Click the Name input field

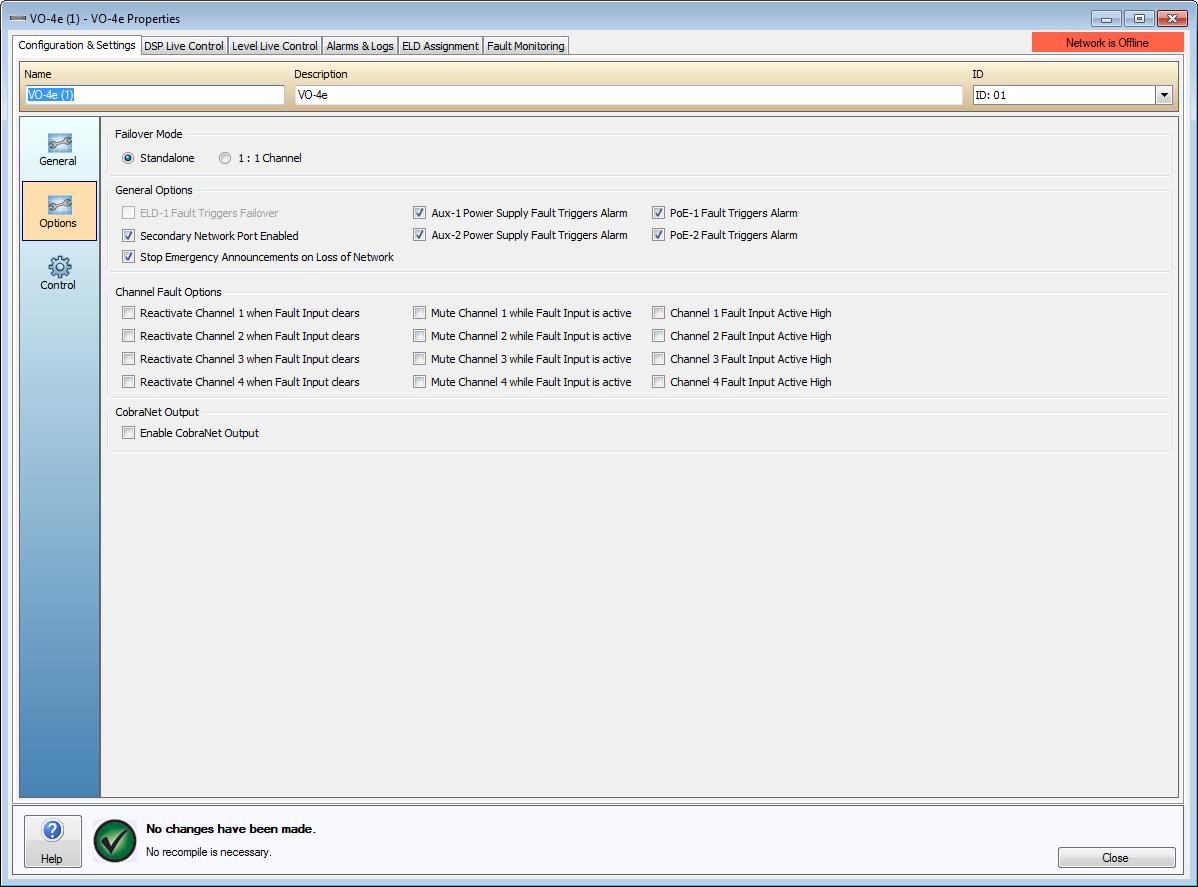click(x=154, y=95)
